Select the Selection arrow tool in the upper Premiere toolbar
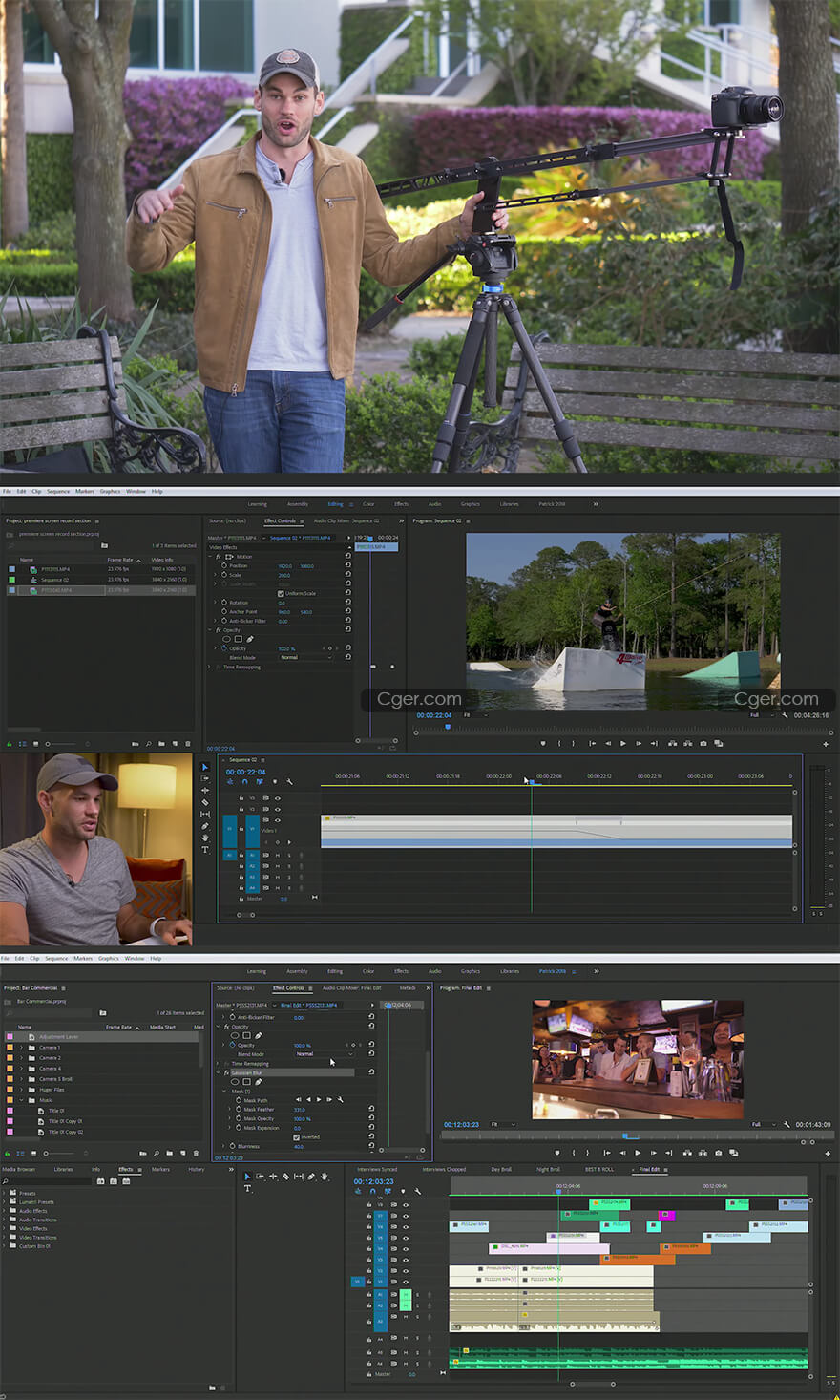 point(205,767)
